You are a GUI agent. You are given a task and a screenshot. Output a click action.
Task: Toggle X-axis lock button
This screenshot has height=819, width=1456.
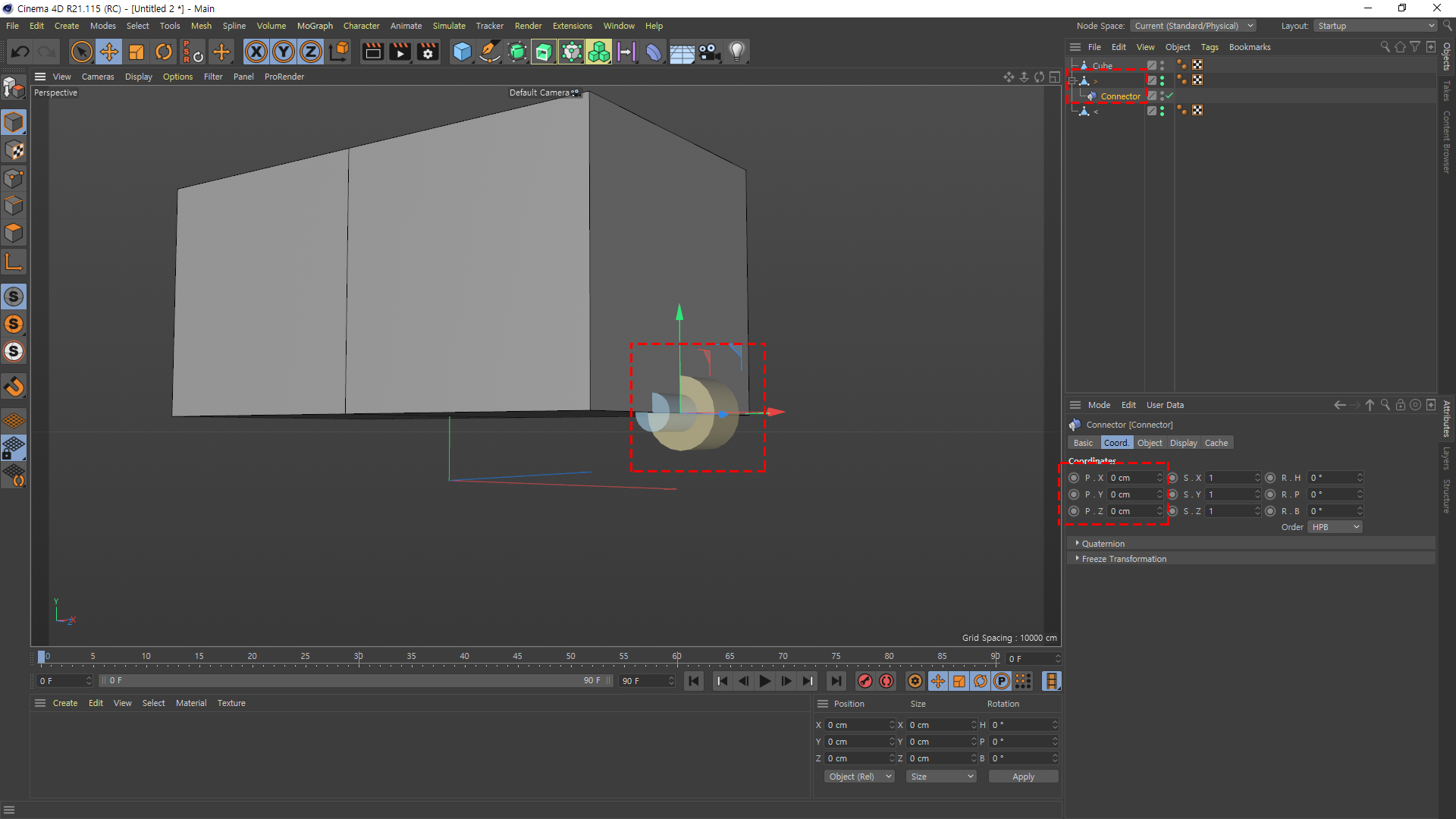coord(256,52)
